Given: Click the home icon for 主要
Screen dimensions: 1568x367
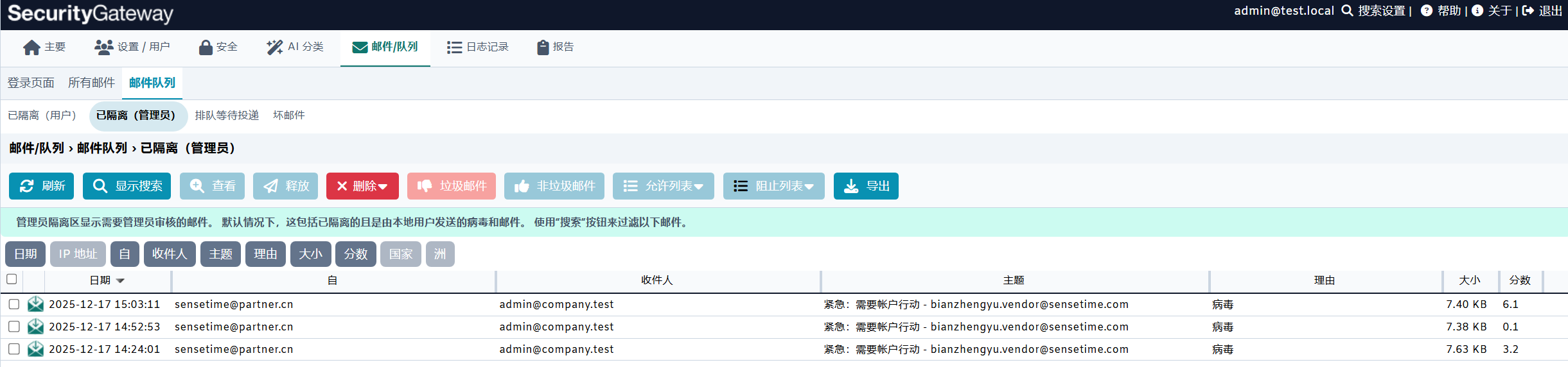Looking at the screenshot, I should (x=31, y=47).
